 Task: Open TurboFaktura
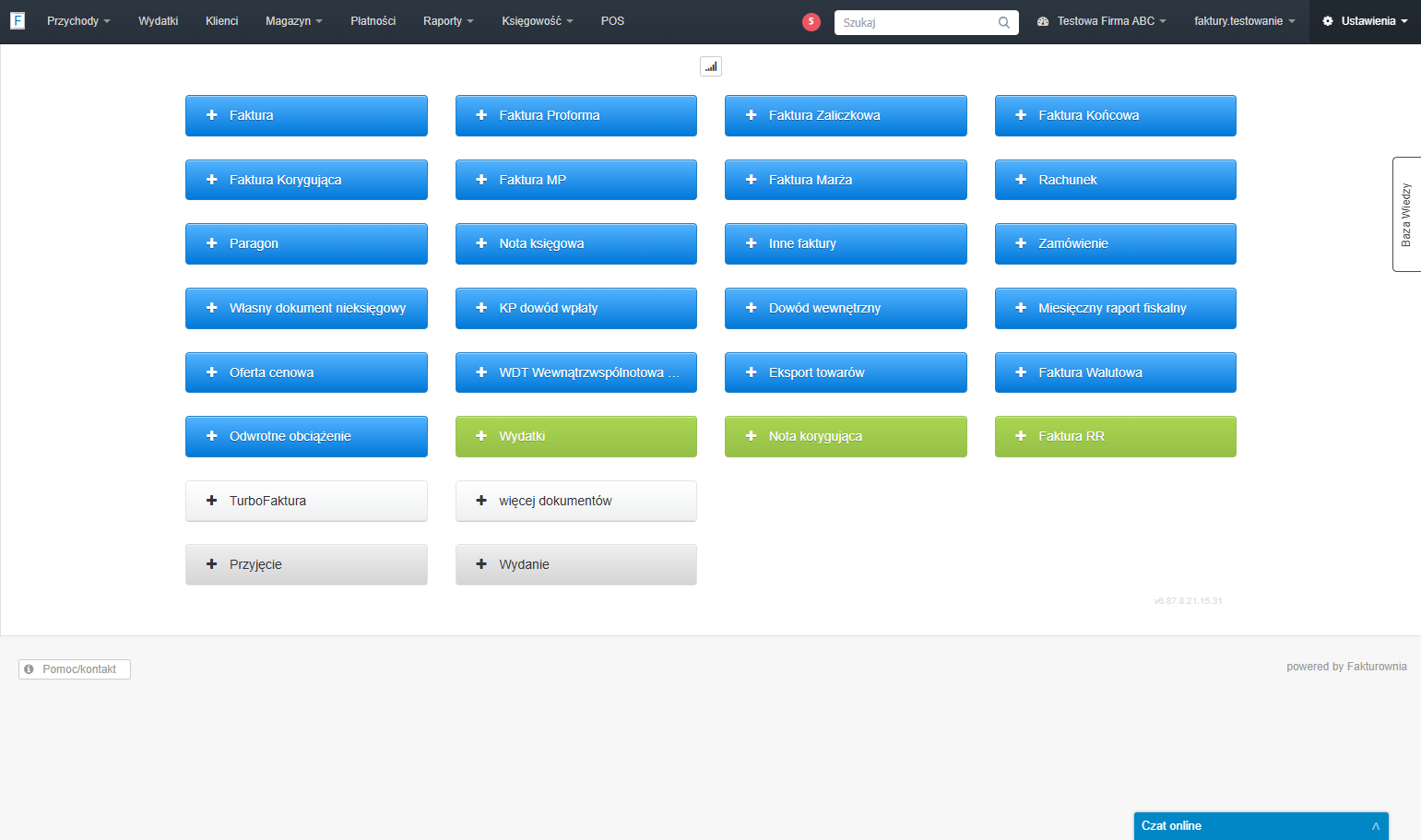click(306, 501)
